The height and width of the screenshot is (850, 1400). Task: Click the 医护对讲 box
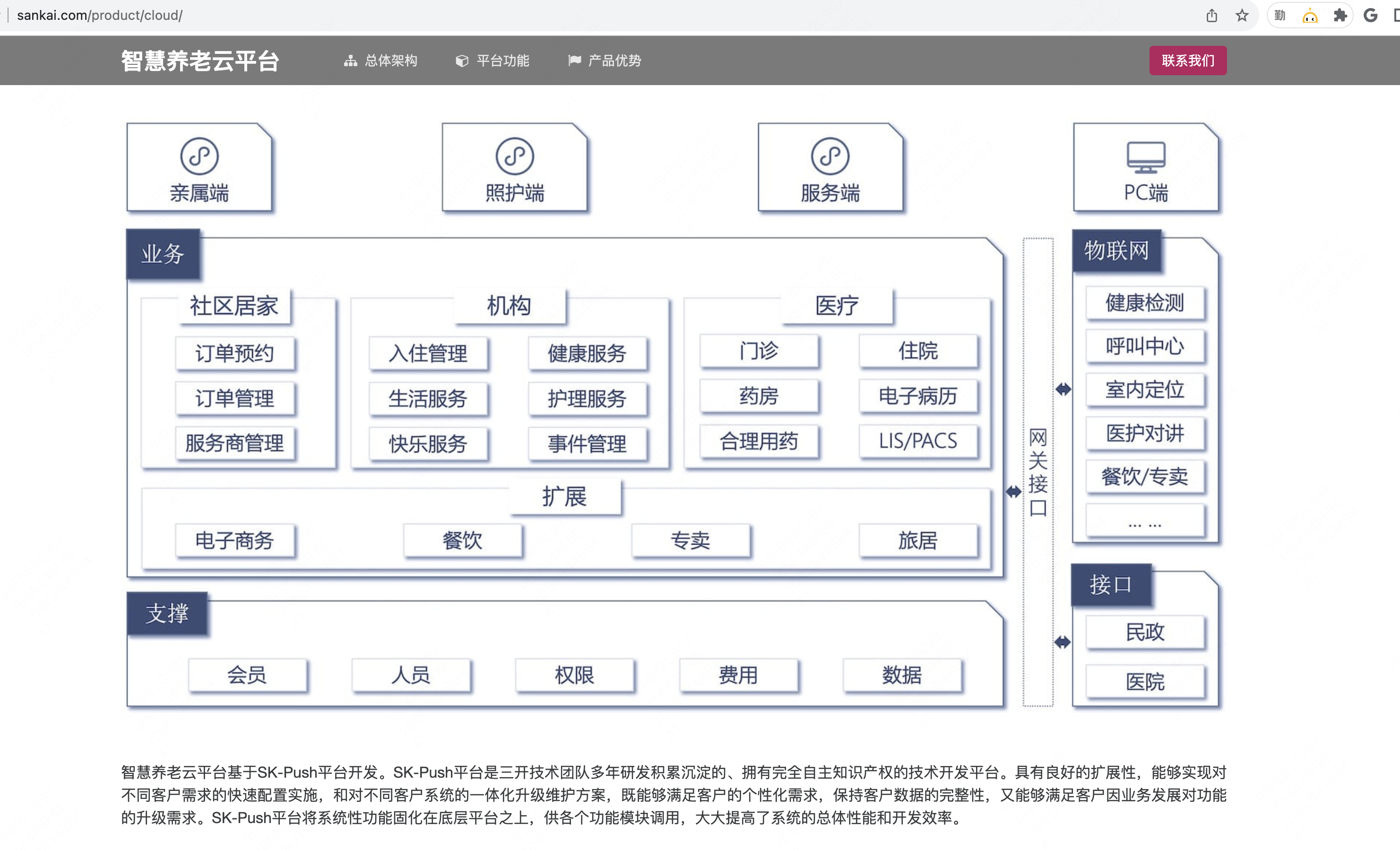point(1145,433)
